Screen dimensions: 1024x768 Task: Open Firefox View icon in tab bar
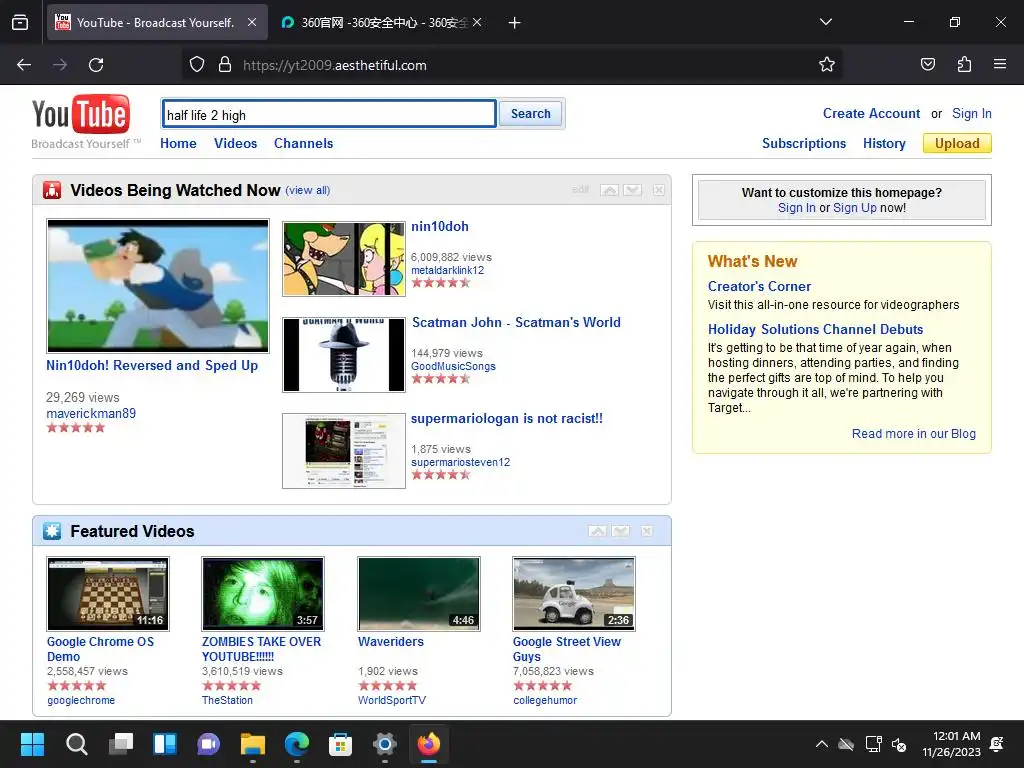pos(20,23)
